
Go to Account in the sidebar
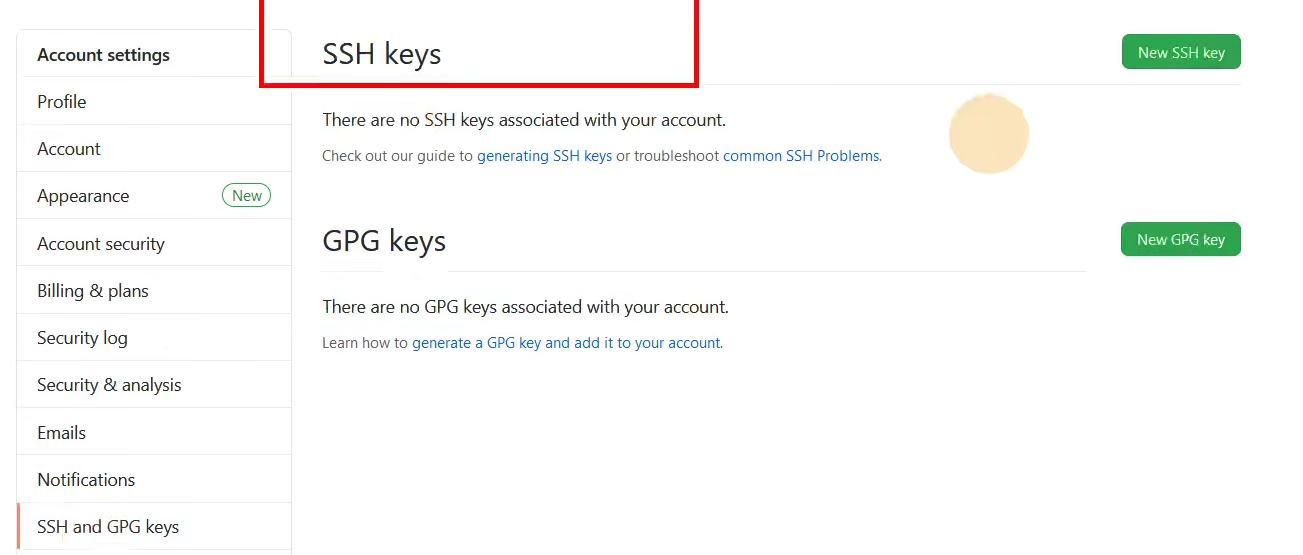(69, 149)
